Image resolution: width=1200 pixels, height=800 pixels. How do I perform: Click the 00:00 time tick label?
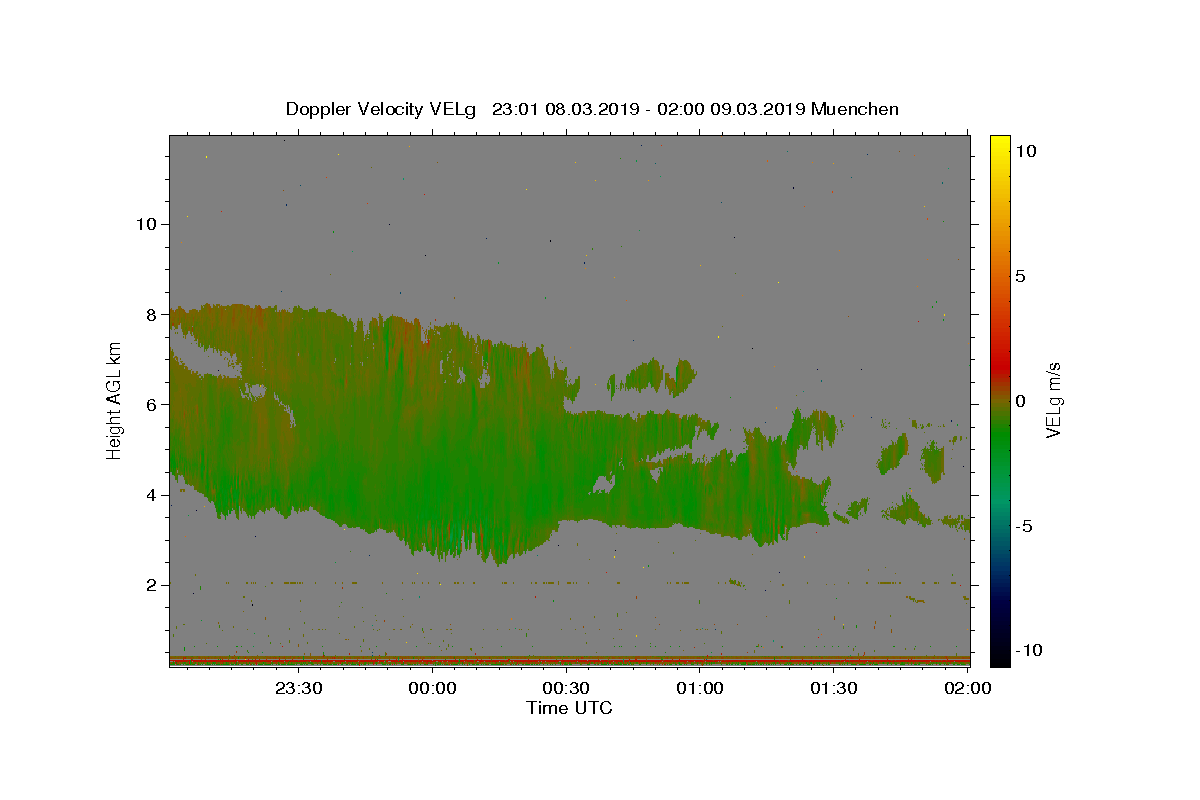(x=432, y=688)
